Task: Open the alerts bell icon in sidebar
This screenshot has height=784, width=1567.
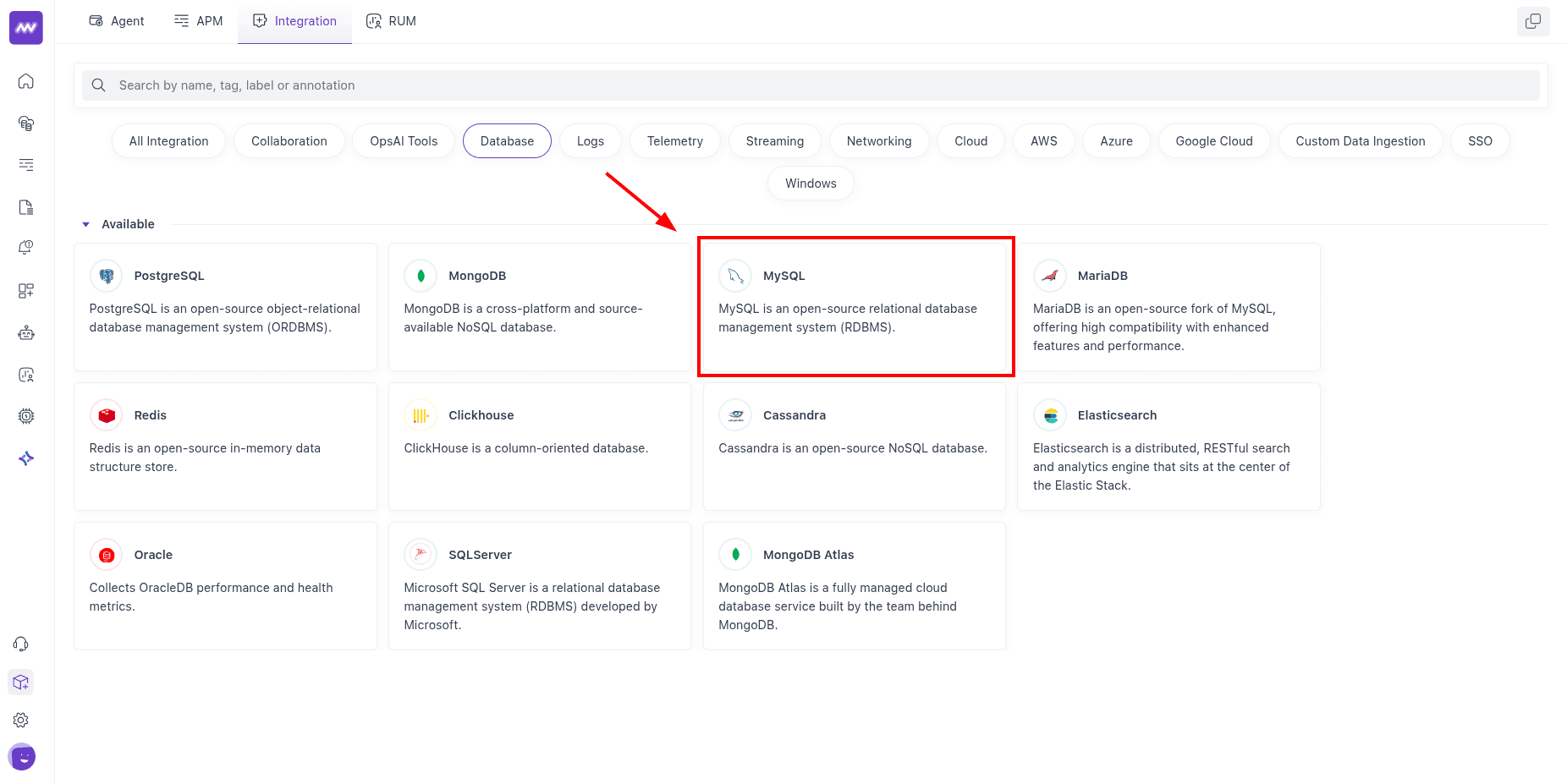Action: (x=26, y=248)
